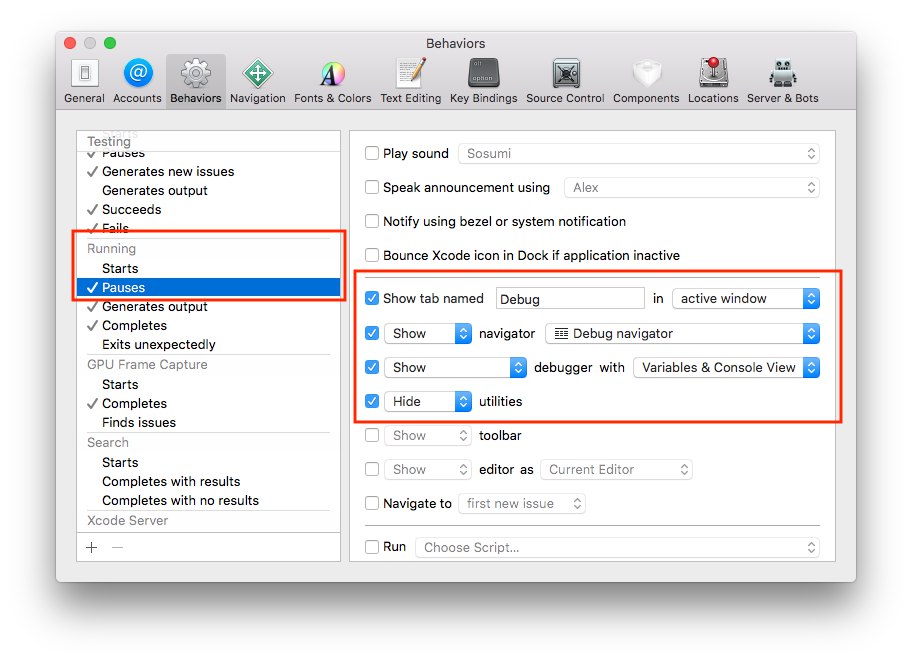Open Key Bindings preferences
The height and width of the screenshot is (662, 912).
coord(483,81)
